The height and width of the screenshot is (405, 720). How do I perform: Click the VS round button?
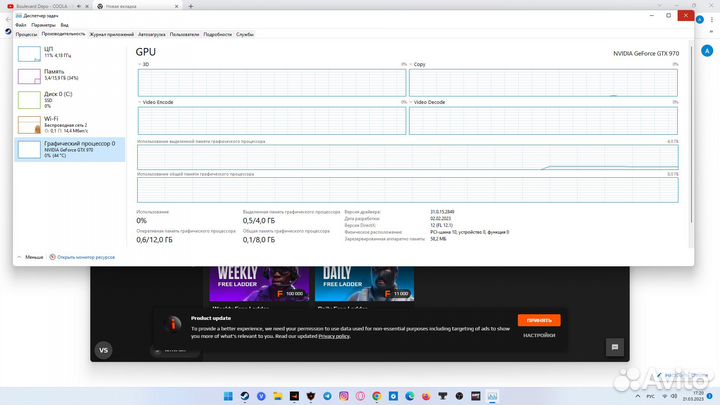[103, 350]
